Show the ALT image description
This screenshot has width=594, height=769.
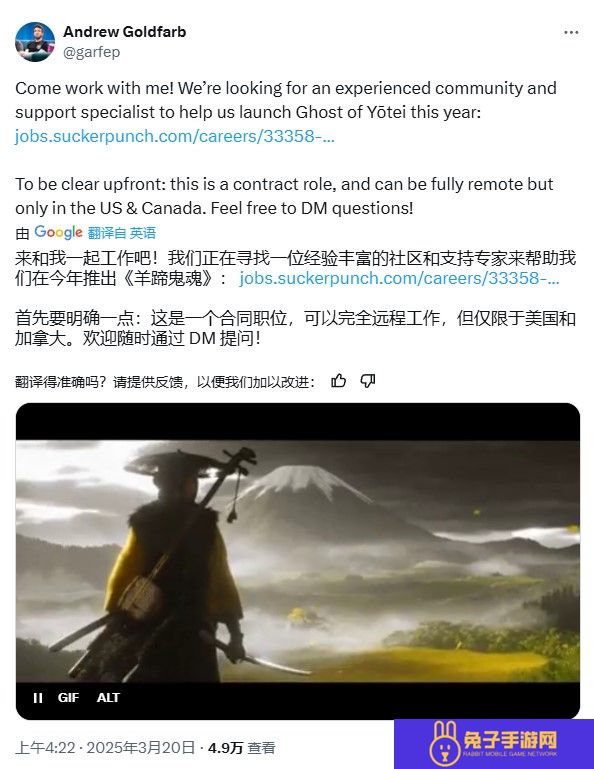coord(108,697)
